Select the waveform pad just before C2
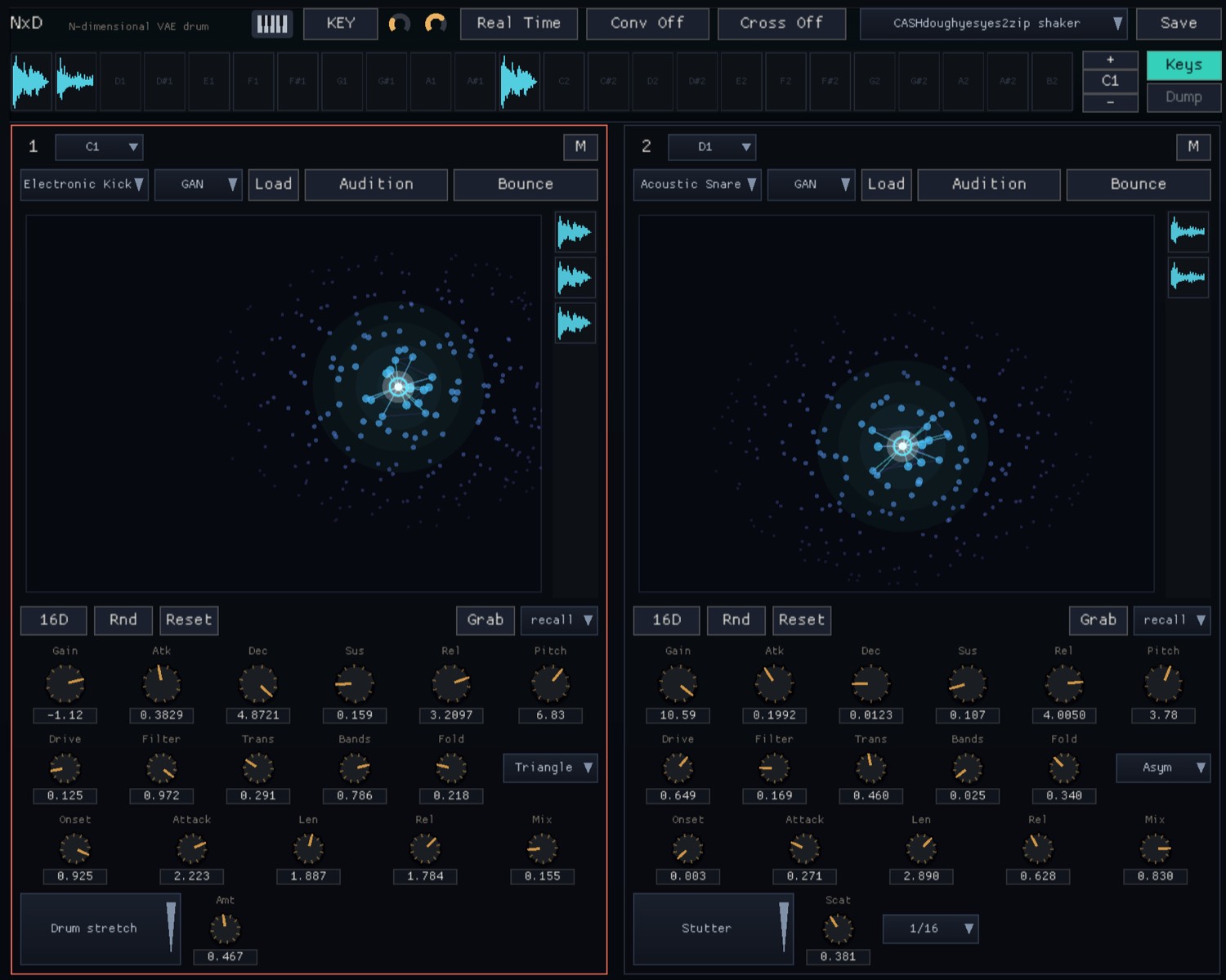Image resolution: width=1226 pixels, height=980 pixels. click(x=519, y=81)
